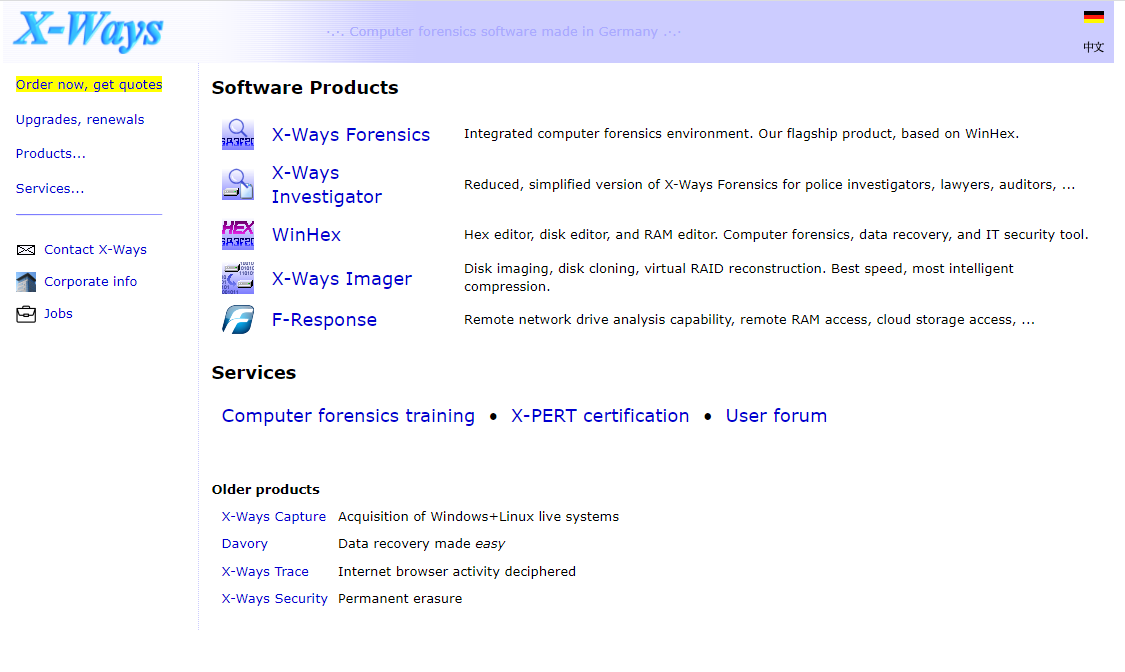Image resolution: width=1125 pixels, height=672 pixels.
Task: Open Davory data recovery link
Action: click(245, 544)
